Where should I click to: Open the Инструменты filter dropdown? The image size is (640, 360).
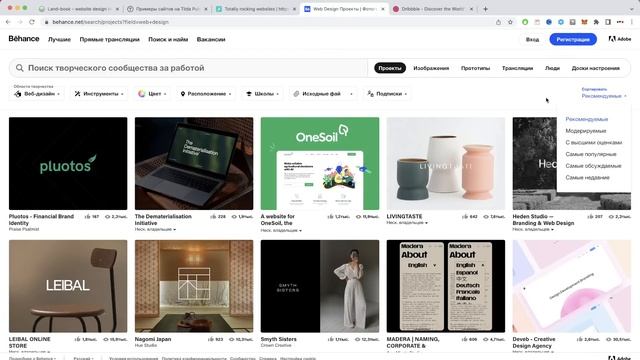click(99, 94)
